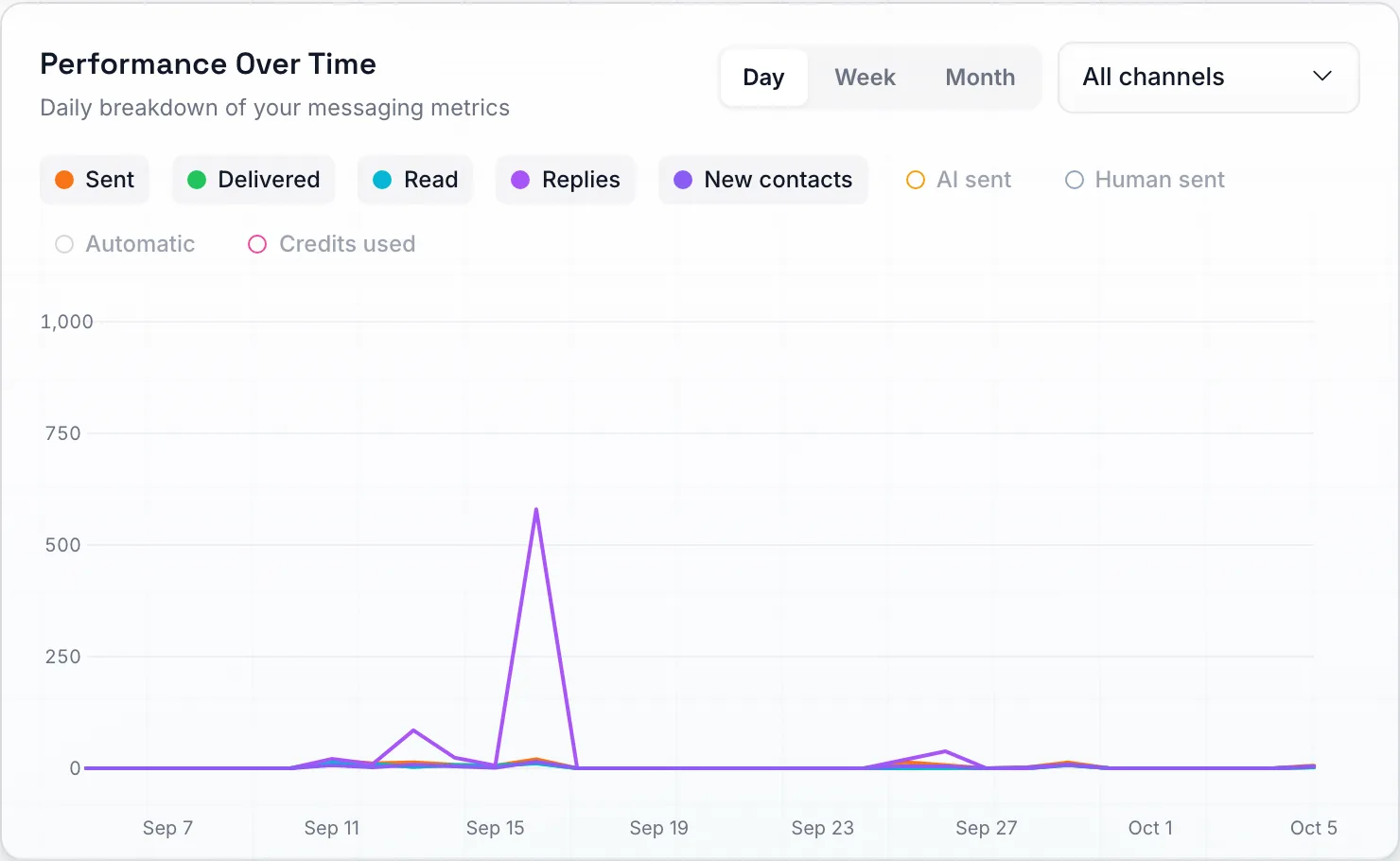
Task: Click the 'Sep 15' x-axis label
Action: 495,828
